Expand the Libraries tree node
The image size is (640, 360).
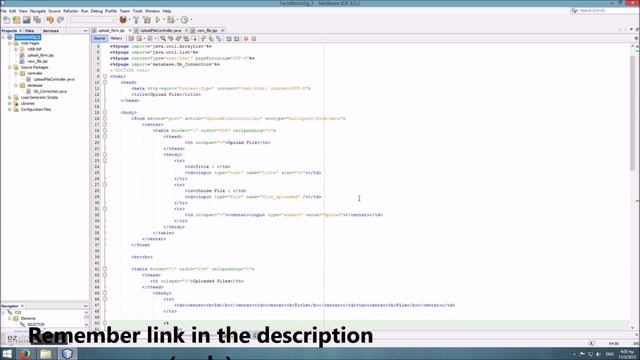tap(10, 103)
